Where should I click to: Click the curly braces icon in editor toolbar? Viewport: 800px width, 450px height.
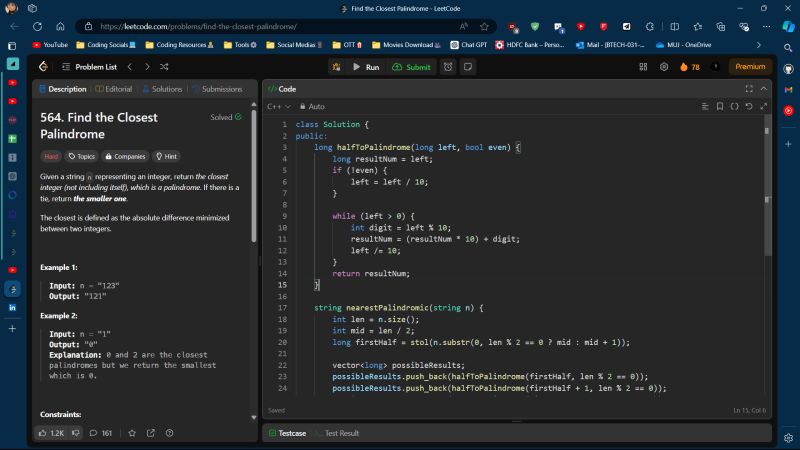pyautogui.click(x=735, y=106)
